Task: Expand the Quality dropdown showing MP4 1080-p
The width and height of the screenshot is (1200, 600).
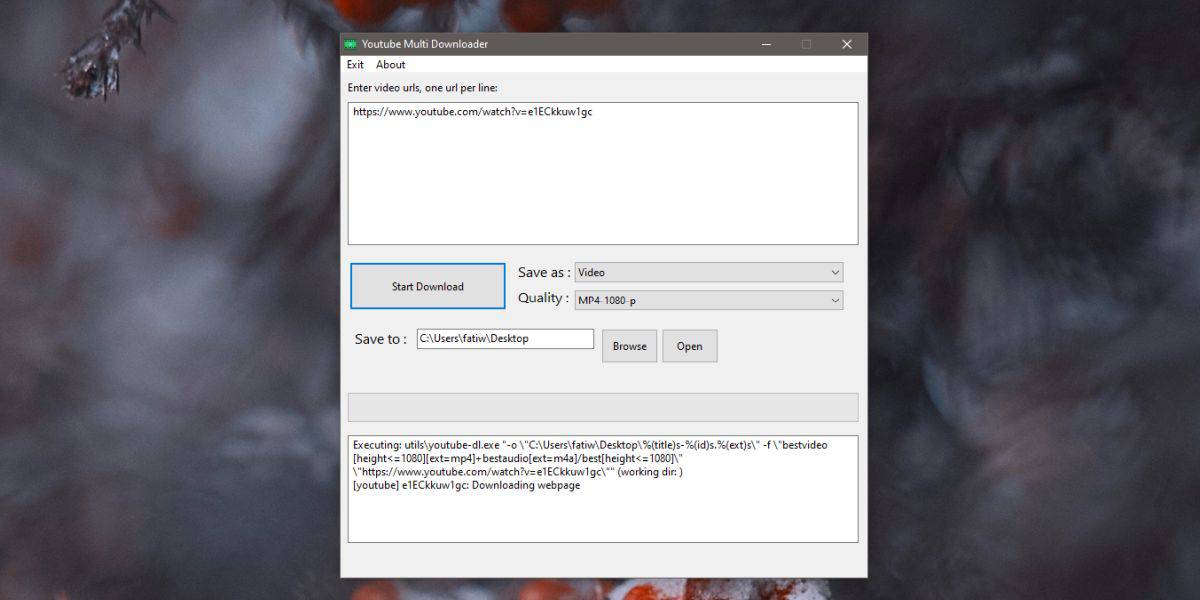Action: pos(709,300)
